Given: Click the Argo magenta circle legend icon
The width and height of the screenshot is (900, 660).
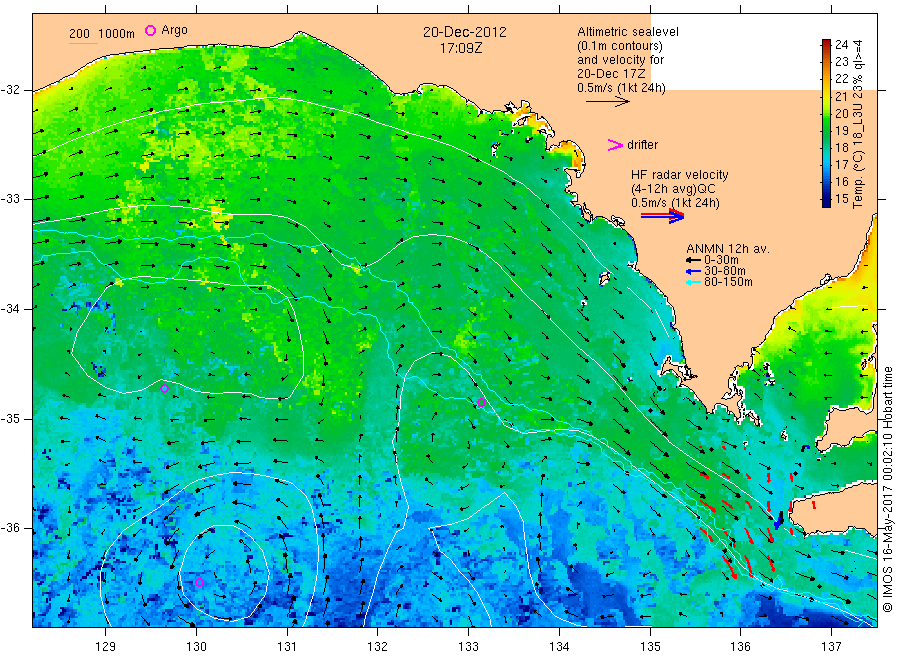Looking at the screenshot, I should coord(150,30).
